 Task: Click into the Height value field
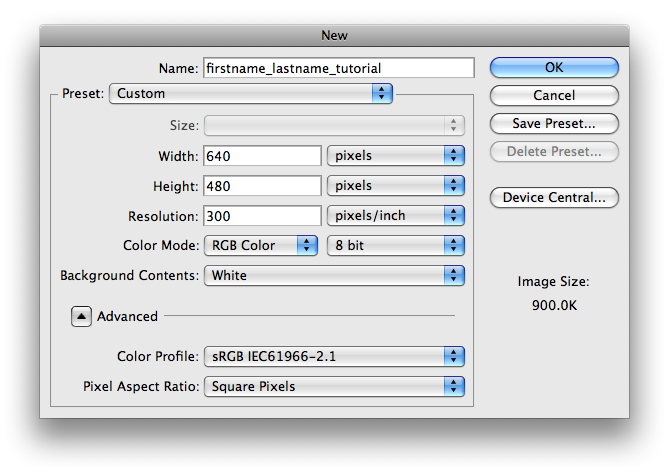coord(262,186)
